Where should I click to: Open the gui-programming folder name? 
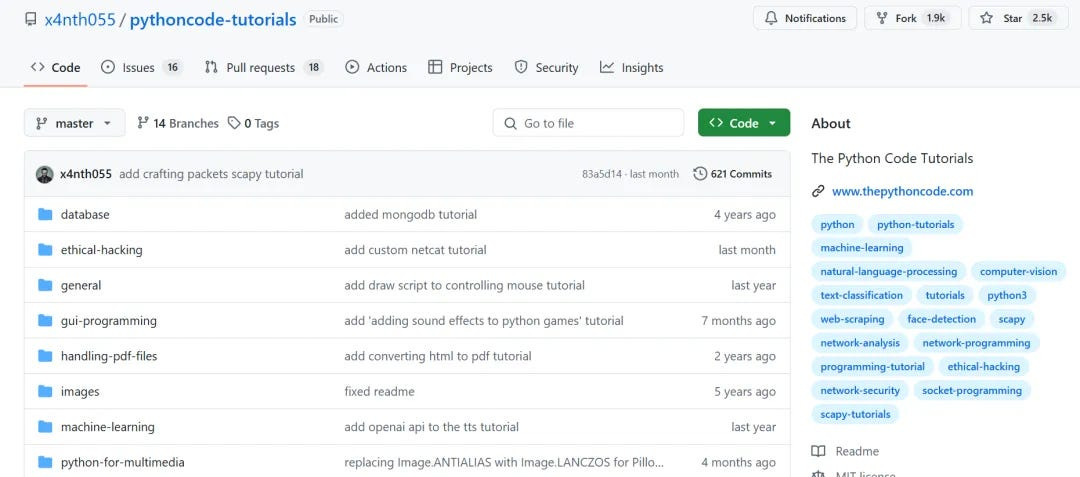pos(108,321)
